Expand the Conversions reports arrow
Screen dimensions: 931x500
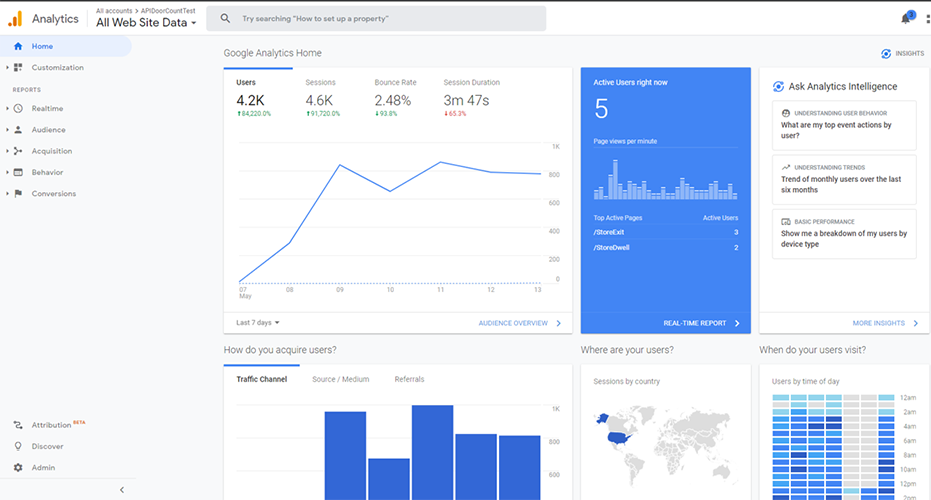[x=7, y=194]
